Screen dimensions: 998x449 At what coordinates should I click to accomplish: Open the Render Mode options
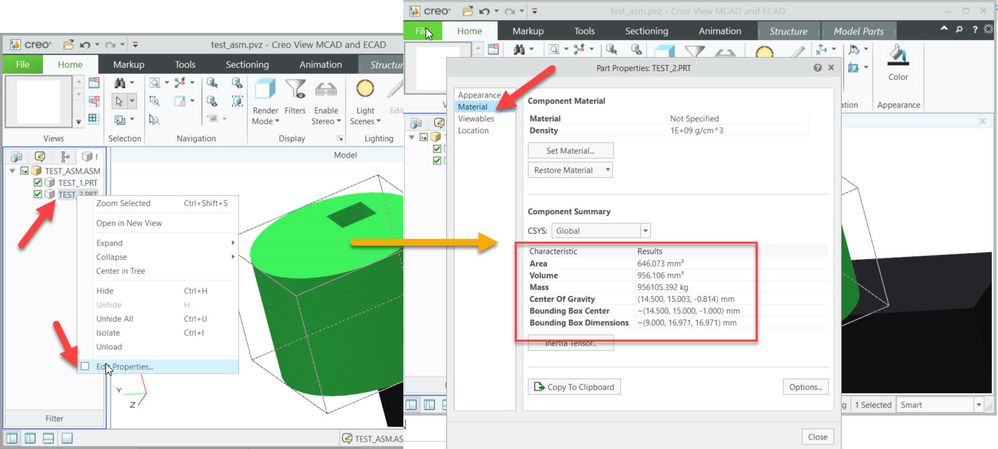(265, 102)
